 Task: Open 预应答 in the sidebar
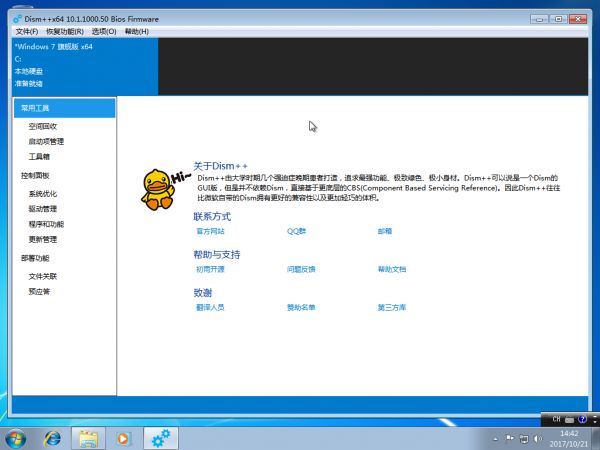(x=39, y=292)
